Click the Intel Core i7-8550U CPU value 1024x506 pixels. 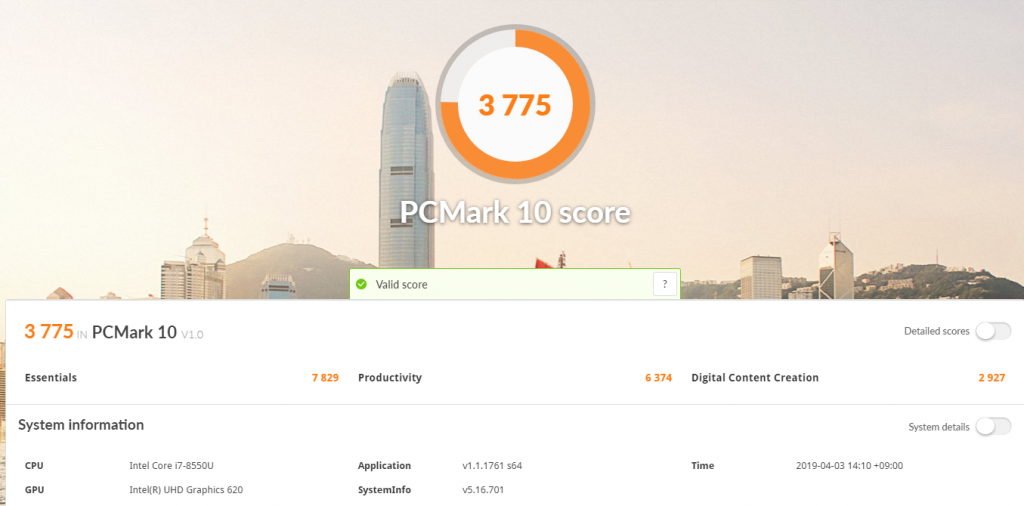pyautogui.click(x=172, y=466)
